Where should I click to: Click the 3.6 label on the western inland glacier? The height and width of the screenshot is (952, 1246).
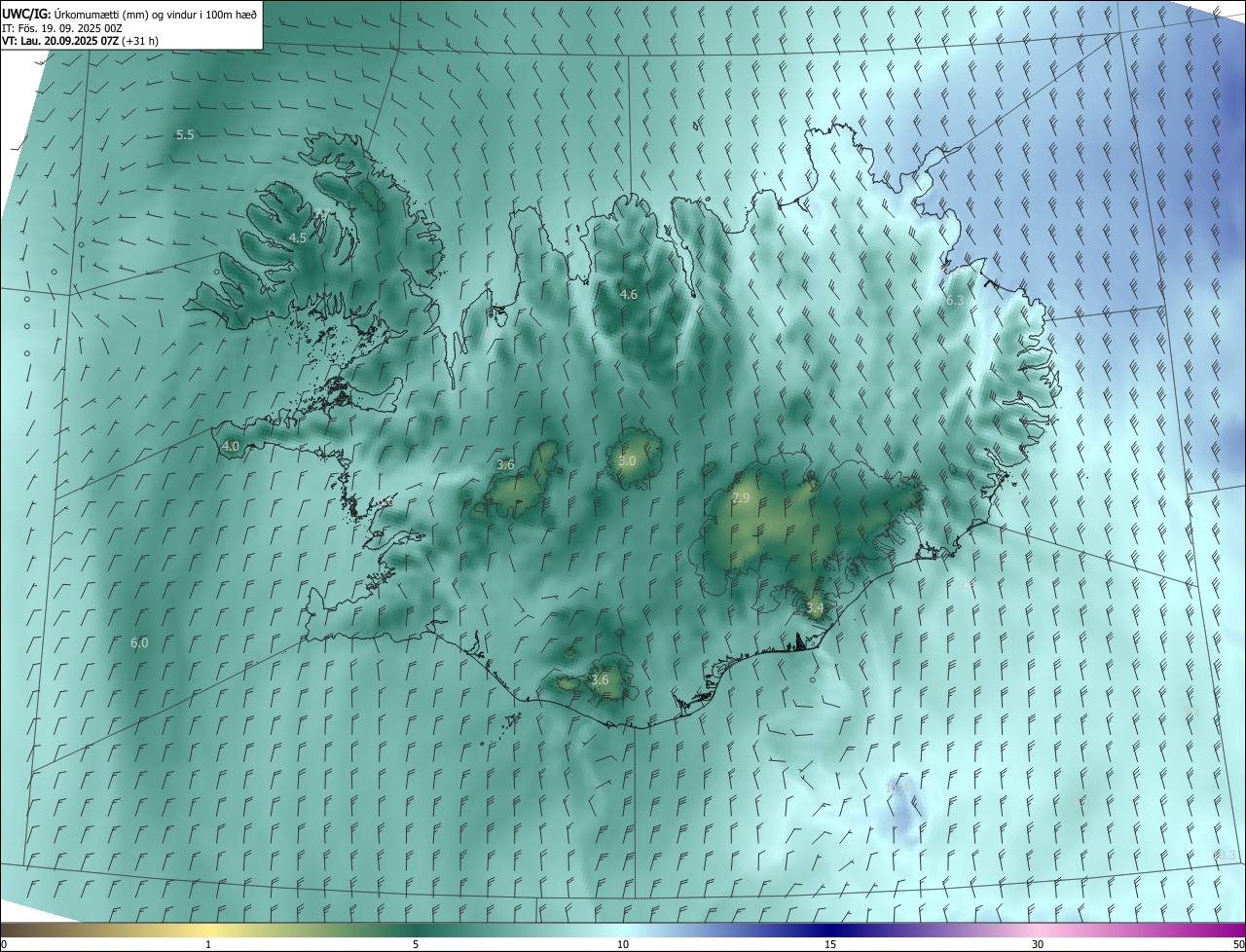point(505,465)
